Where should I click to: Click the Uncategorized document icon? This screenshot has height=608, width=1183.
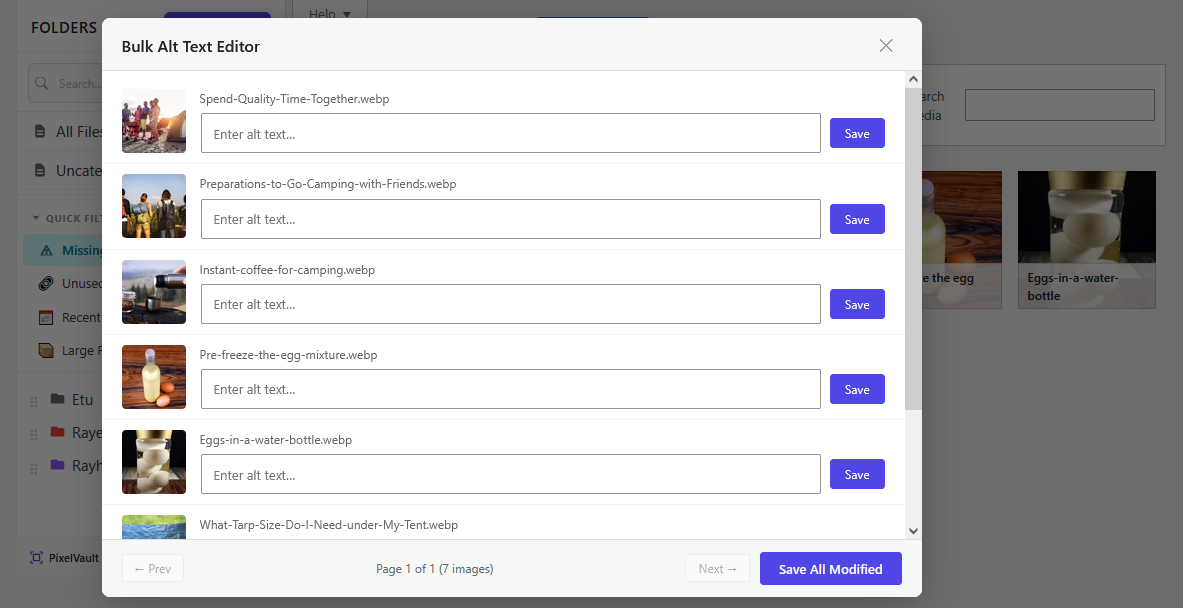pos(40,170)
